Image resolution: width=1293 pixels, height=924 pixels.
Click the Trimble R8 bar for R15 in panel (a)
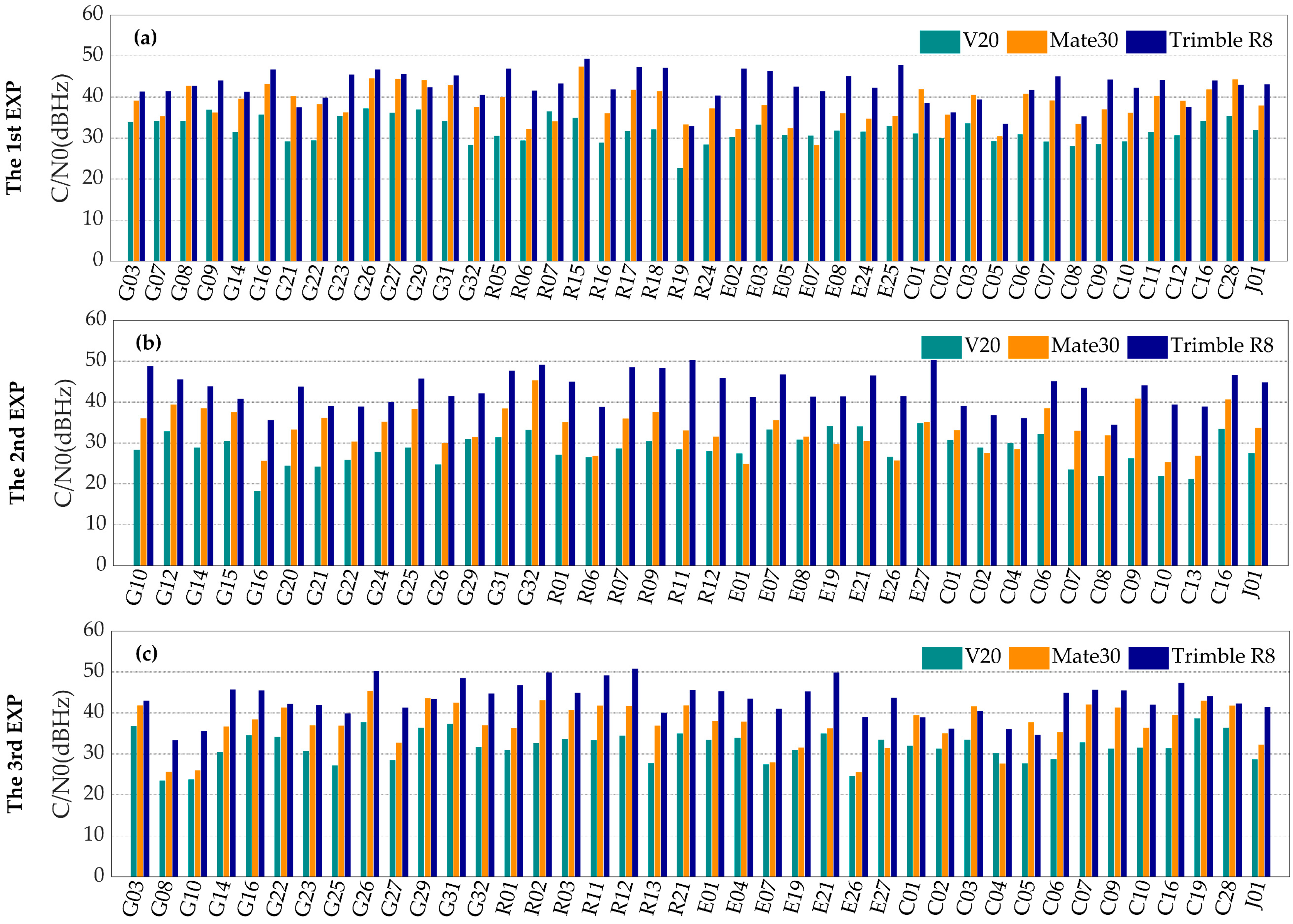[x=587, y=160]
